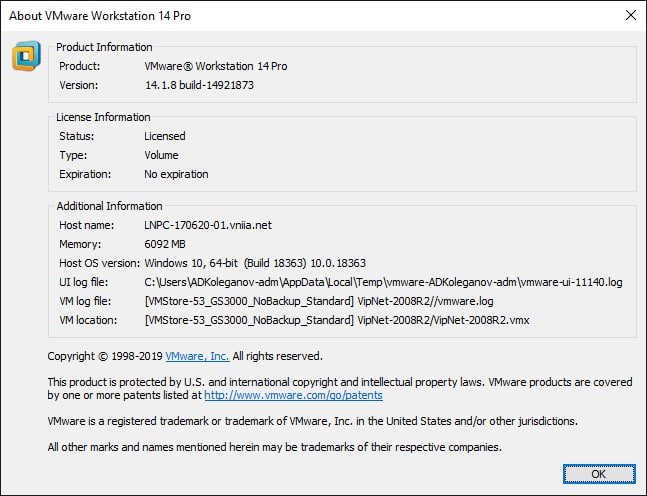Open the vmware.com patents link

tap(293, 395)
